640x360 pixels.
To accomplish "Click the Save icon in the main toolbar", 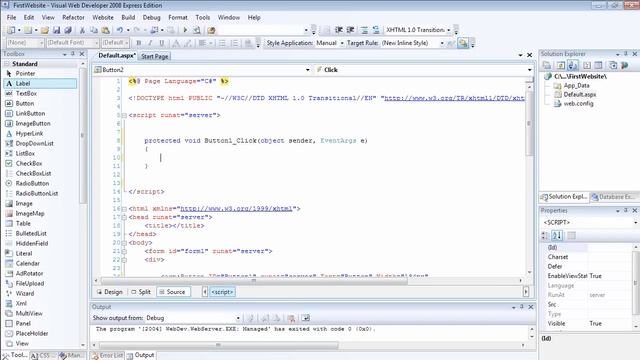I will [56, 30].
